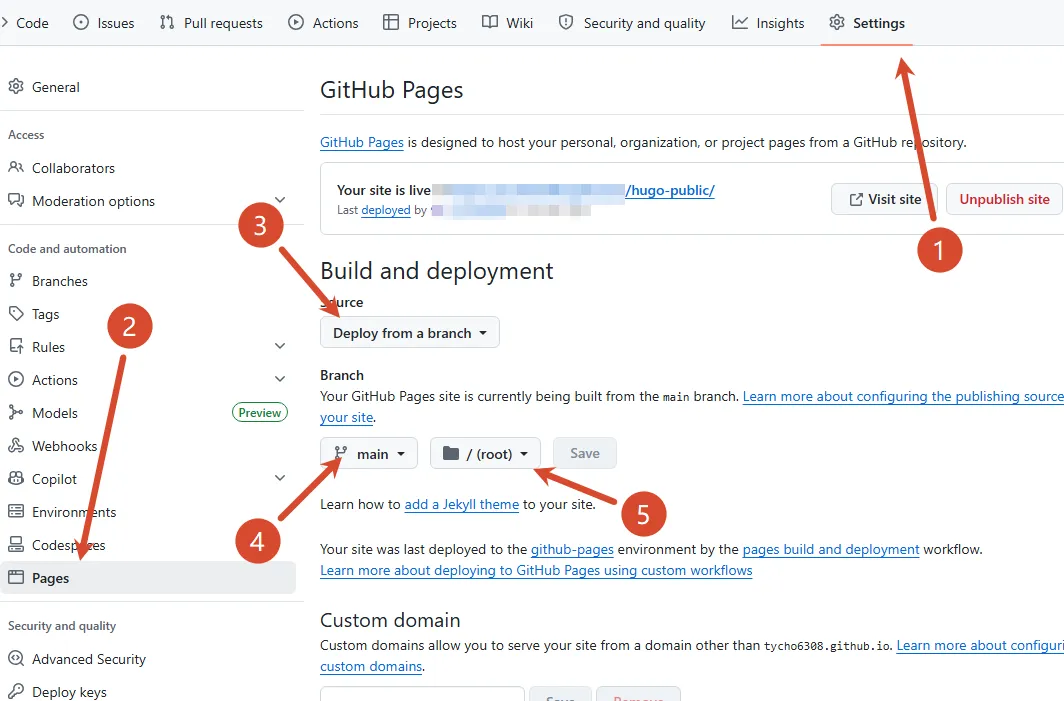Focus the Custom domain input field
Image resolution: width=1064 pixels, height=701 pixels.
[x=422, y=695]
